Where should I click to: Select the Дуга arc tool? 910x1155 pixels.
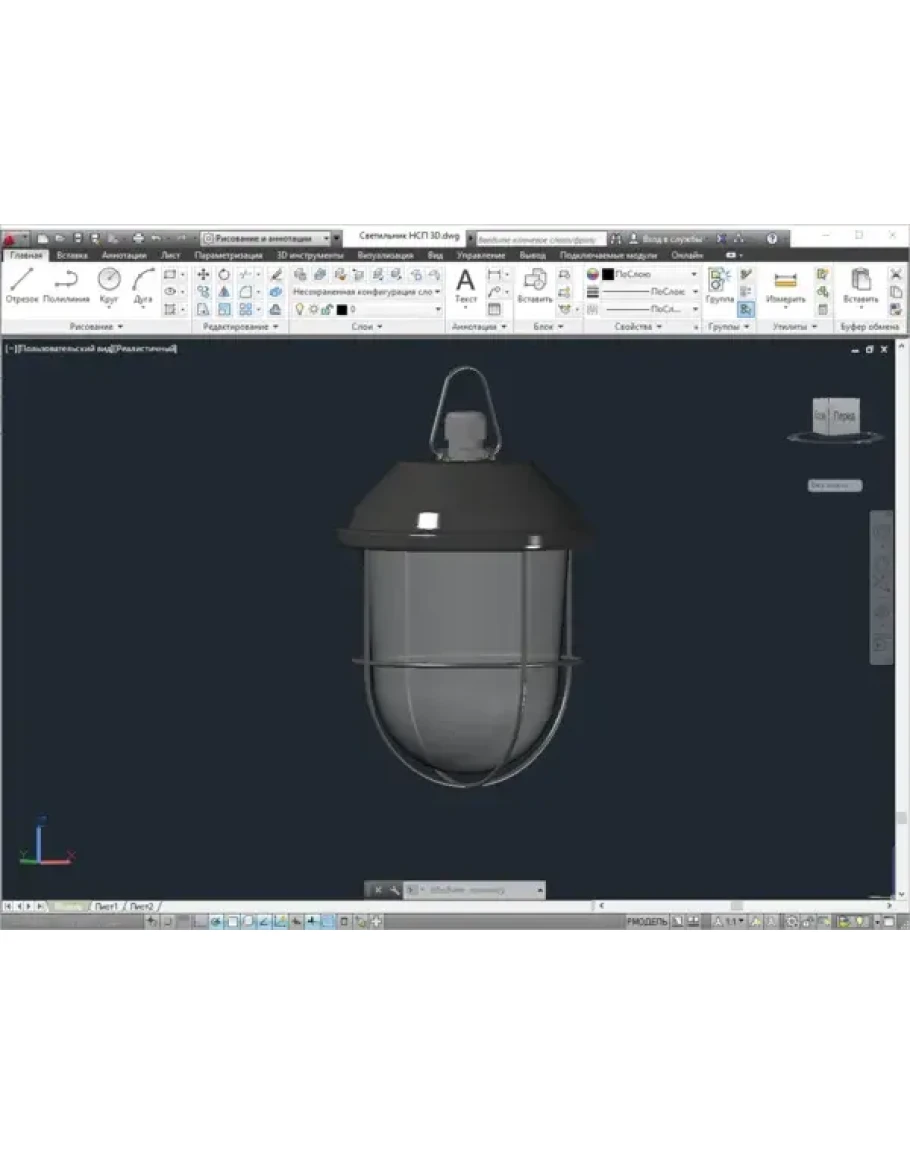[x=143, y=284]
